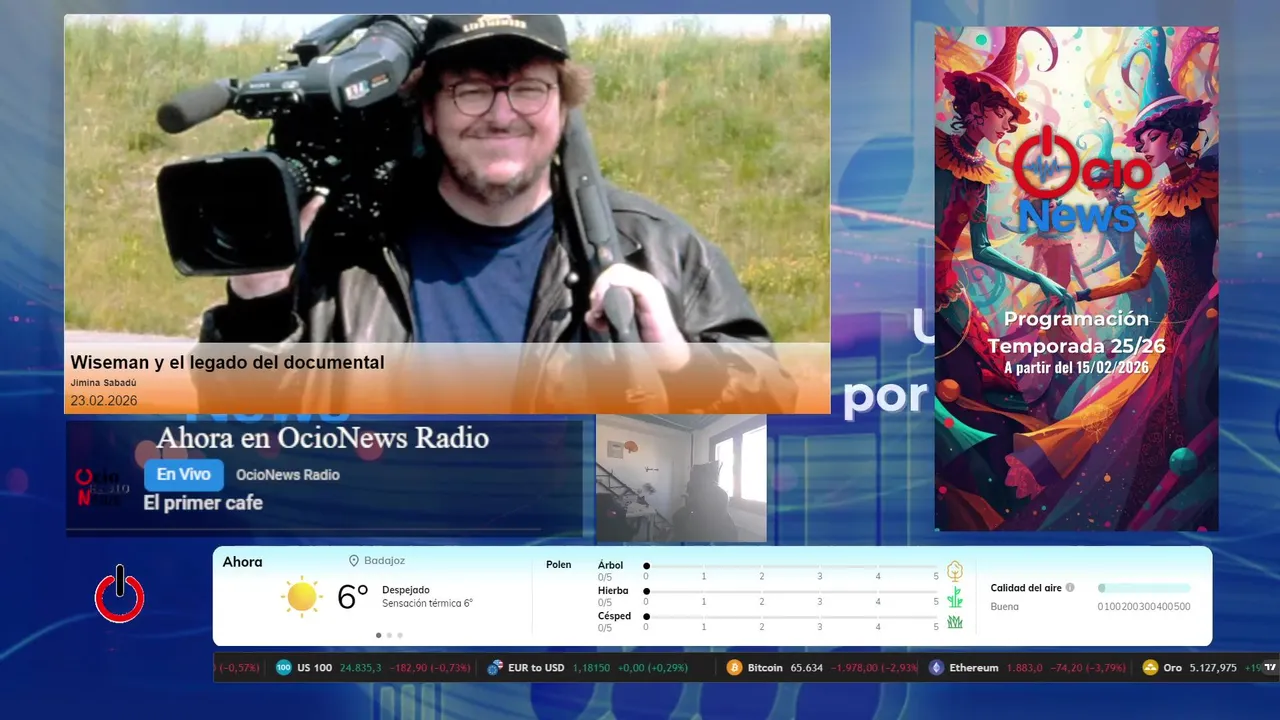Click the Césped pollen level slider
The width and height of the screenshot is (1280, 720).
(791, 617)
